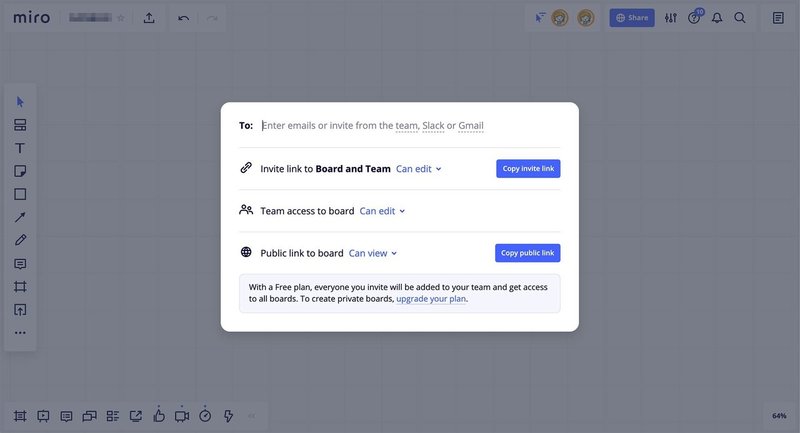
Task: Click the search magnifier icon
Action: pos(740,18)
